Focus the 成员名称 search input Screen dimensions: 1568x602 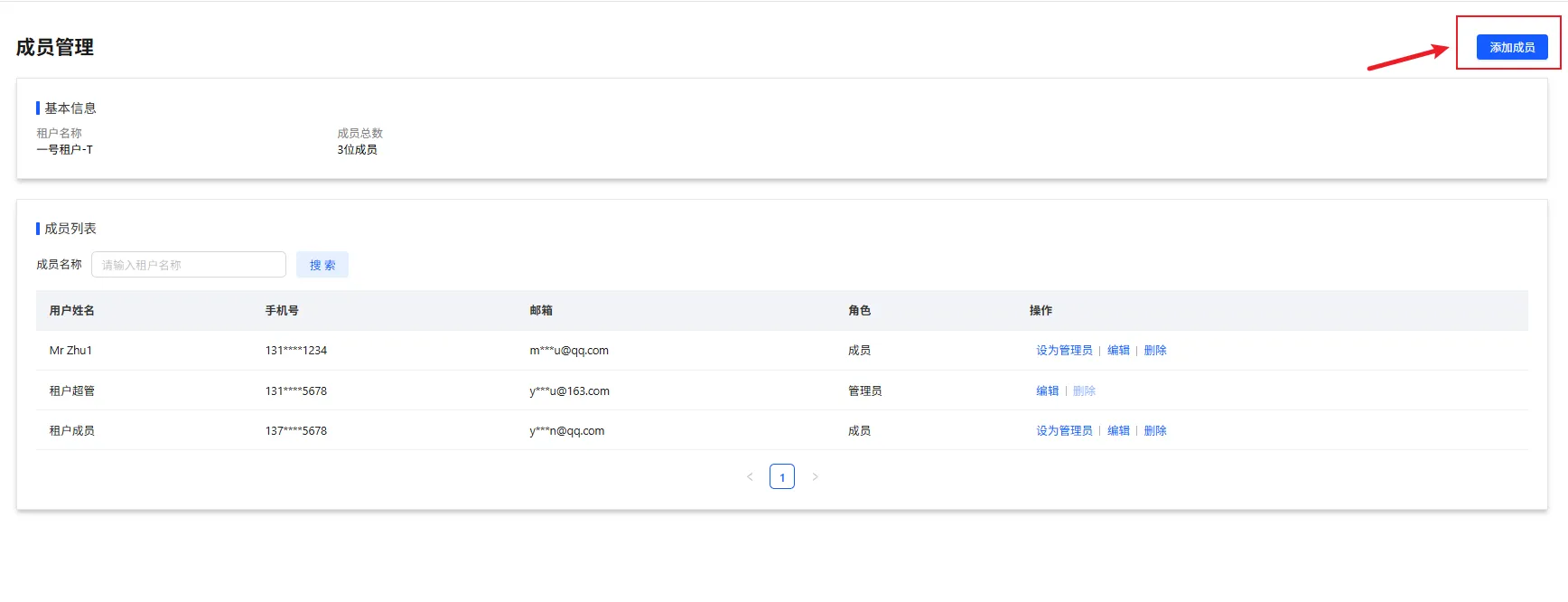[189, 265]
